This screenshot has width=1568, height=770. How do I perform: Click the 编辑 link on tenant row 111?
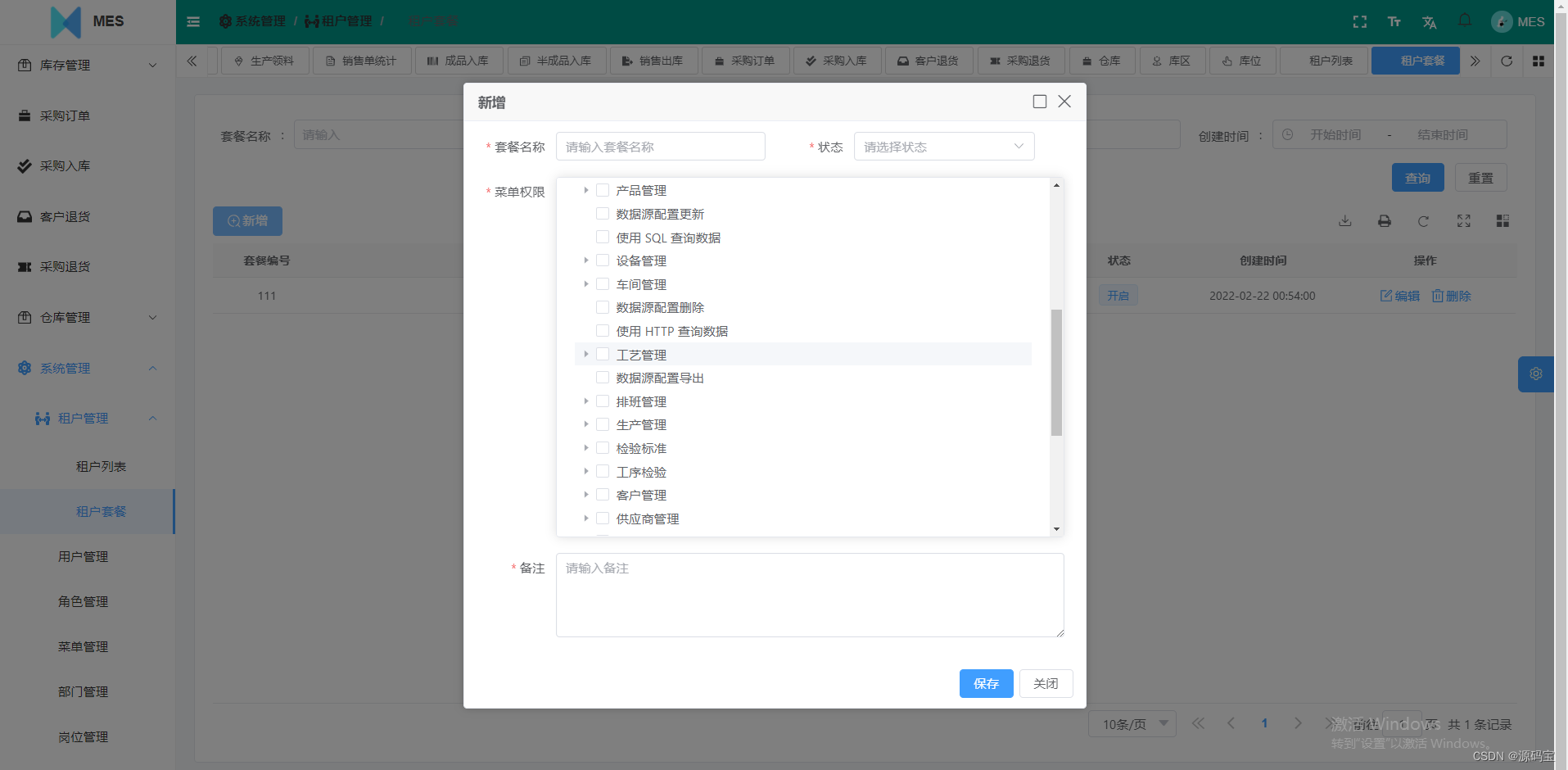pyautogui.click(x=1399, y=296)
